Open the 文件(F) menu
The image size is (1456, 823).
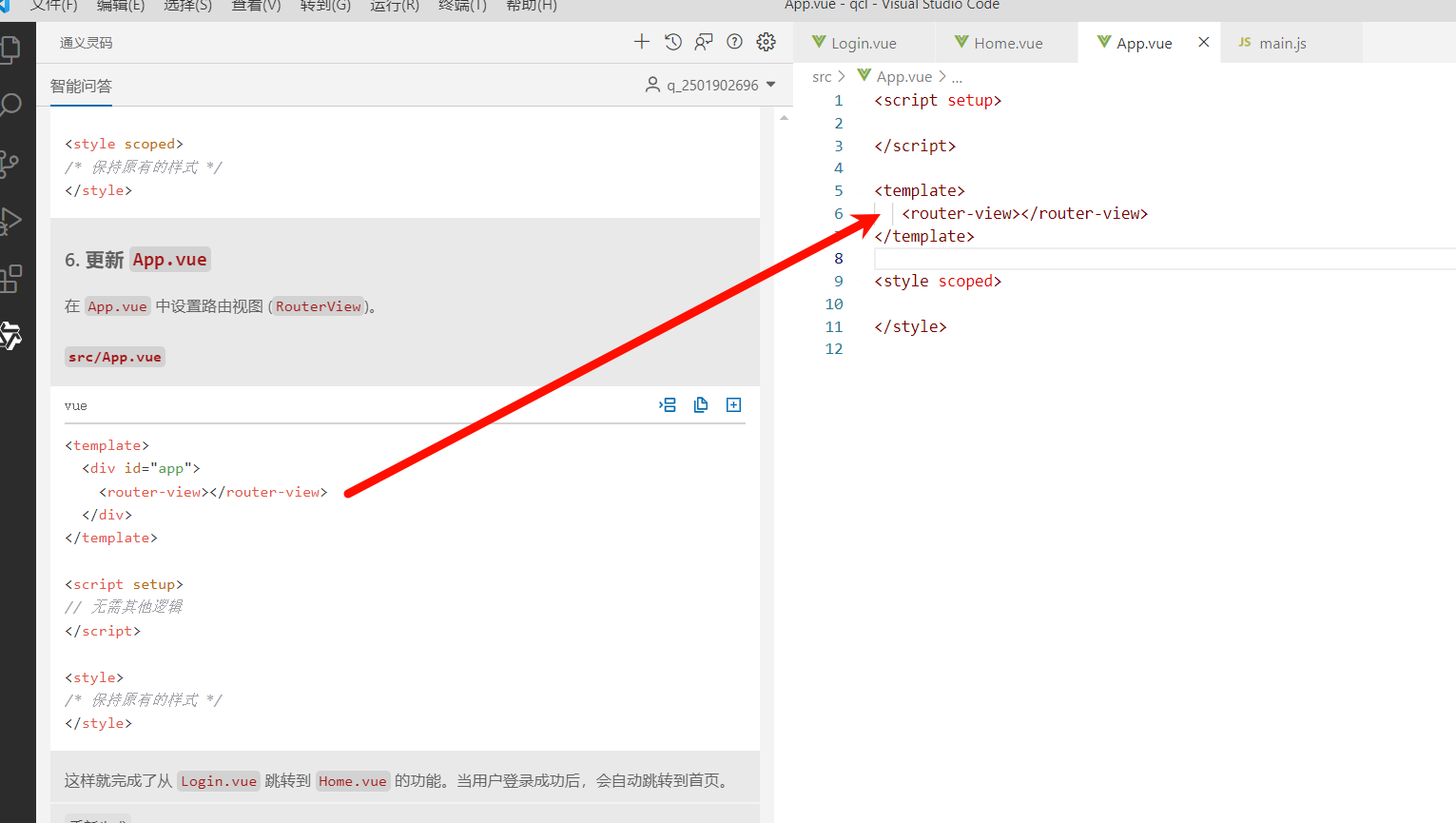tap(53, 6)
